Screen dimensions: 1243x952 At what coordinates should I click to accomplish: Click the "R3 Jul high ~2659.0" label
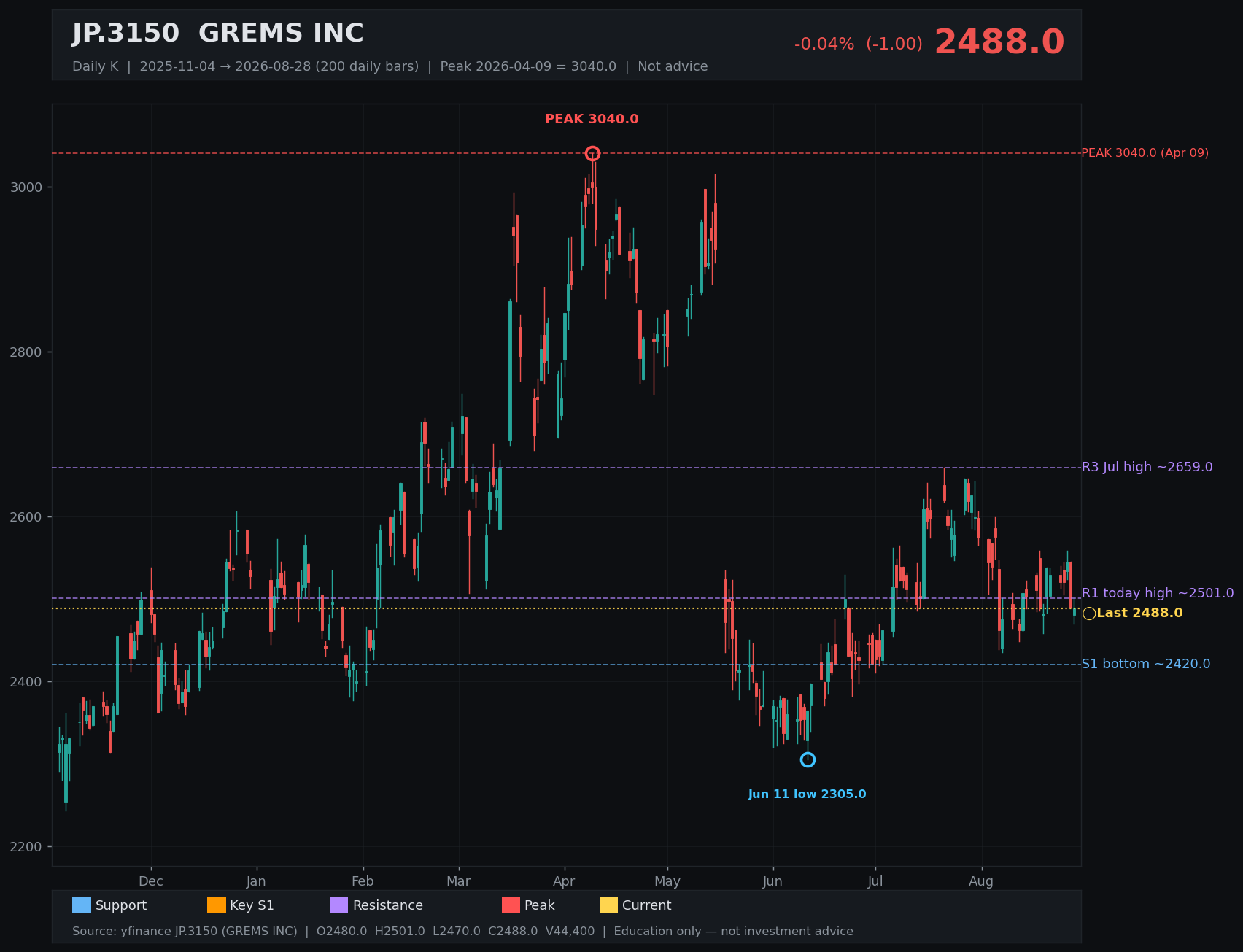pyautogui.click(x=1147, y=467)
